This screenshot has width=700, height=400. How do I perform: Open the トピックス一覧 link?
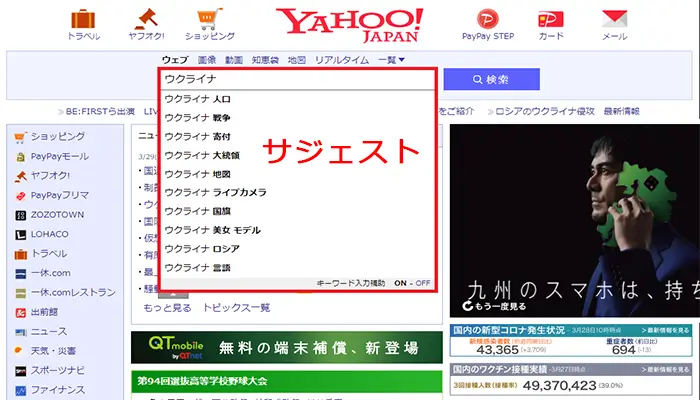(236, 308)
